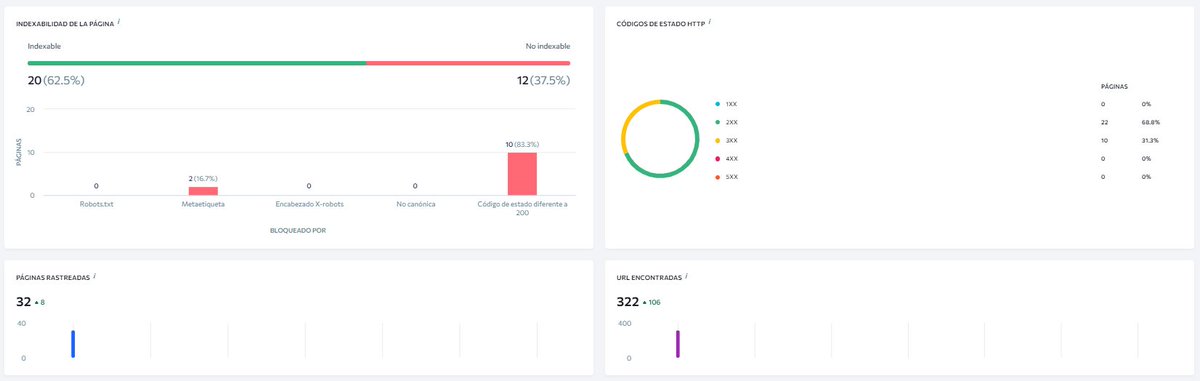
Task: Click the 32 crawled pages total
Action: coord(24,301)
